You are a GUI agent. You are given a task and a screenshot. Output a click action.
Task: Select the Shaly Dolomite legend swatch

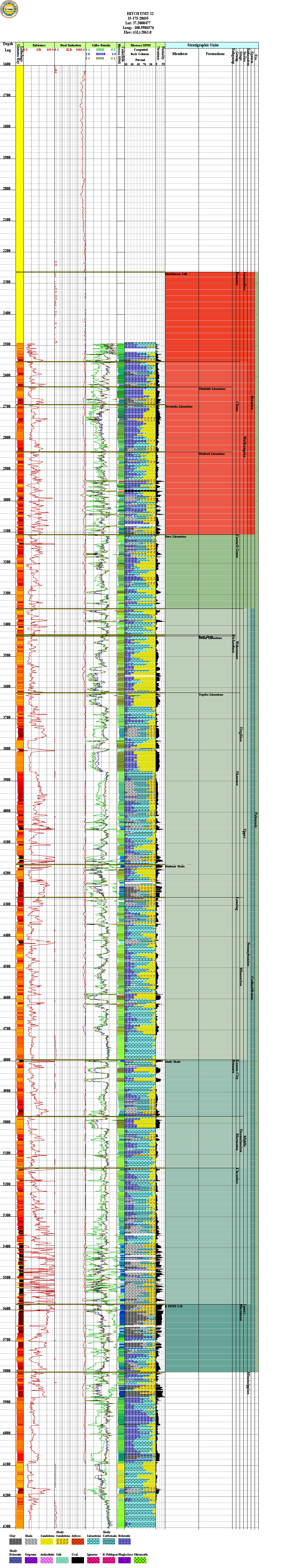coord(16,1560)
